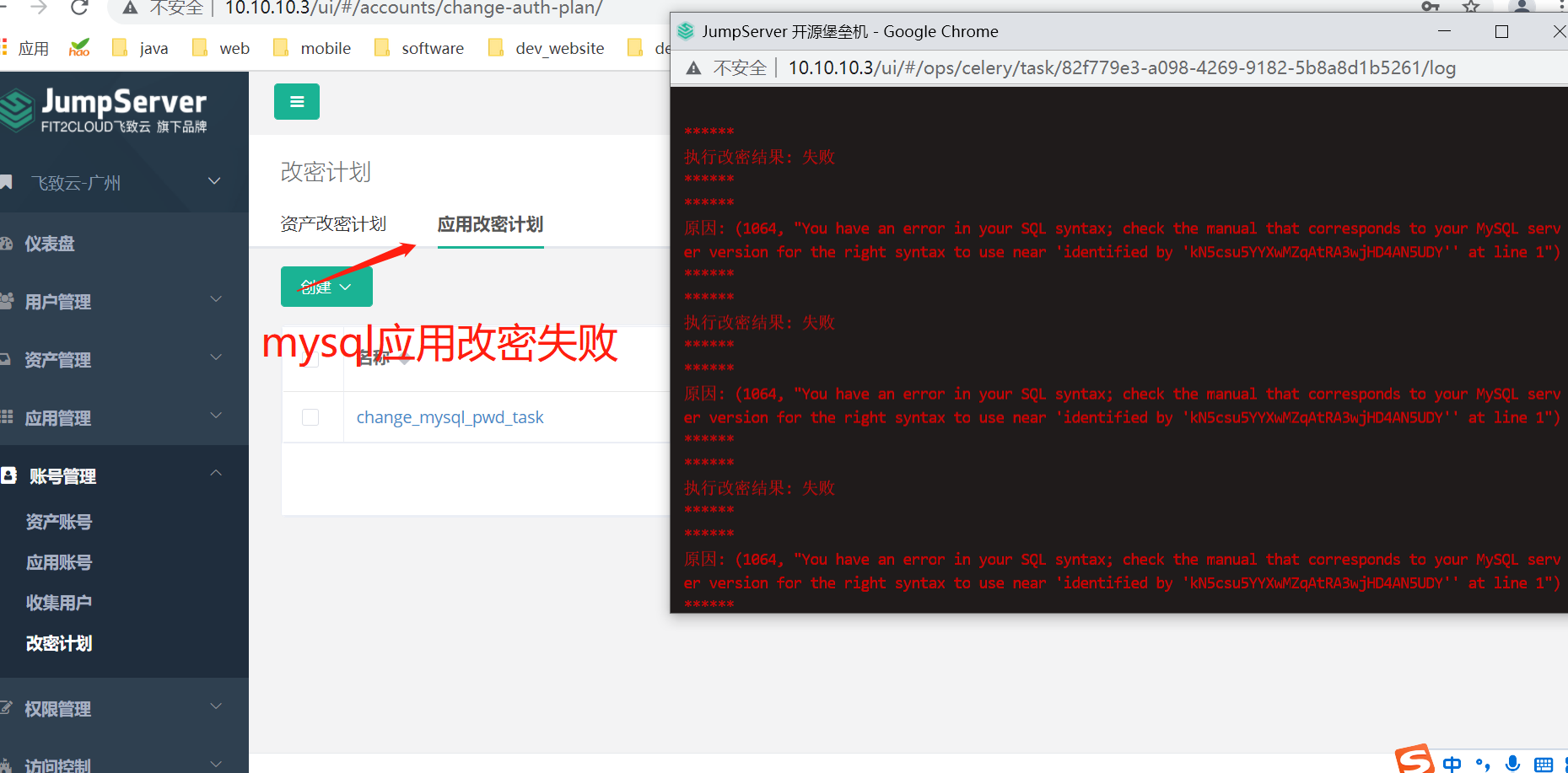Open 资产账号 under 账号管理
The height and width of the screenshot is (773, 1568).
tap(59, 522)
